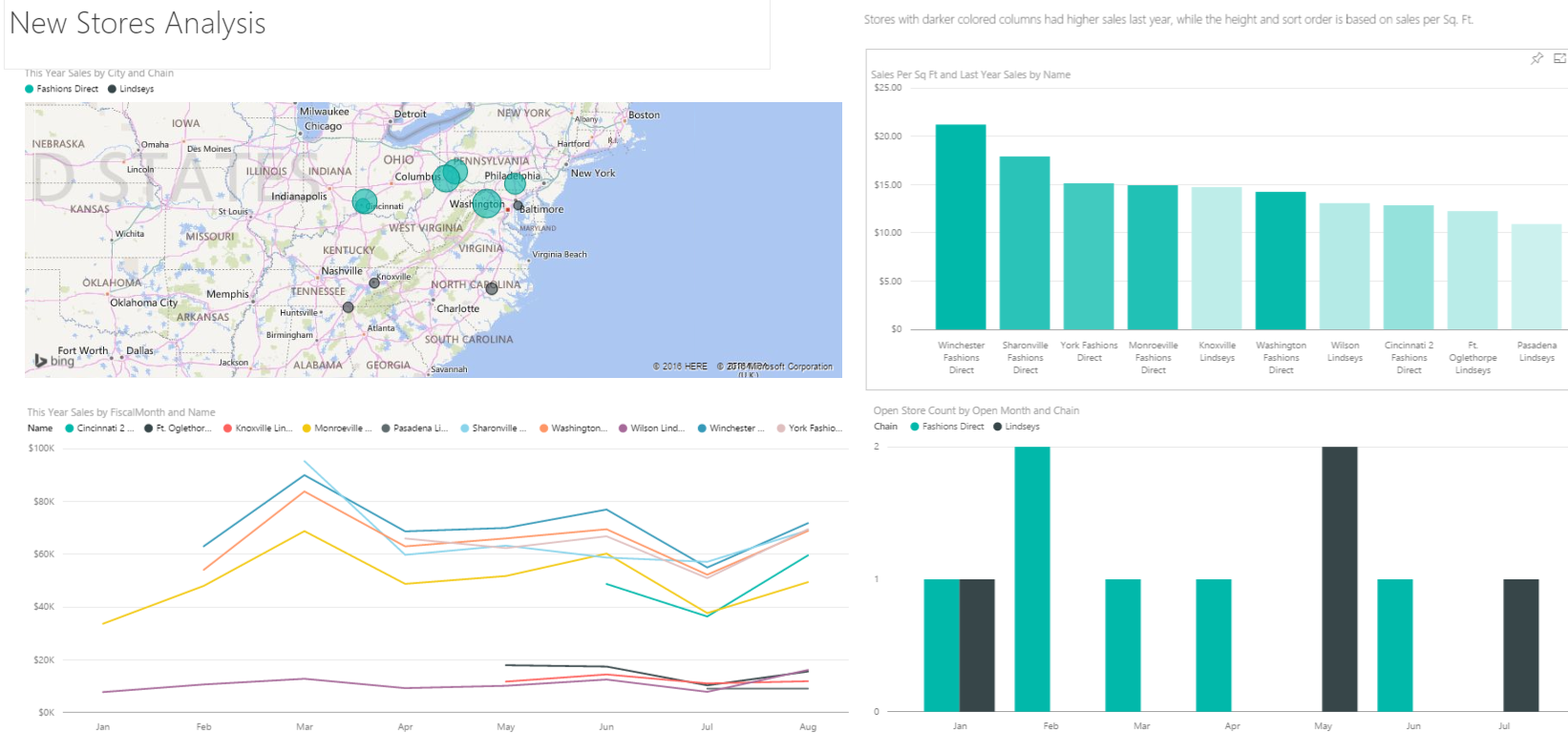Image resolution: width=1568 pixels, height=733 pixels.
Task: Click the This Year Sales by FiscalMonth and Name title
Action: point(121,412)
